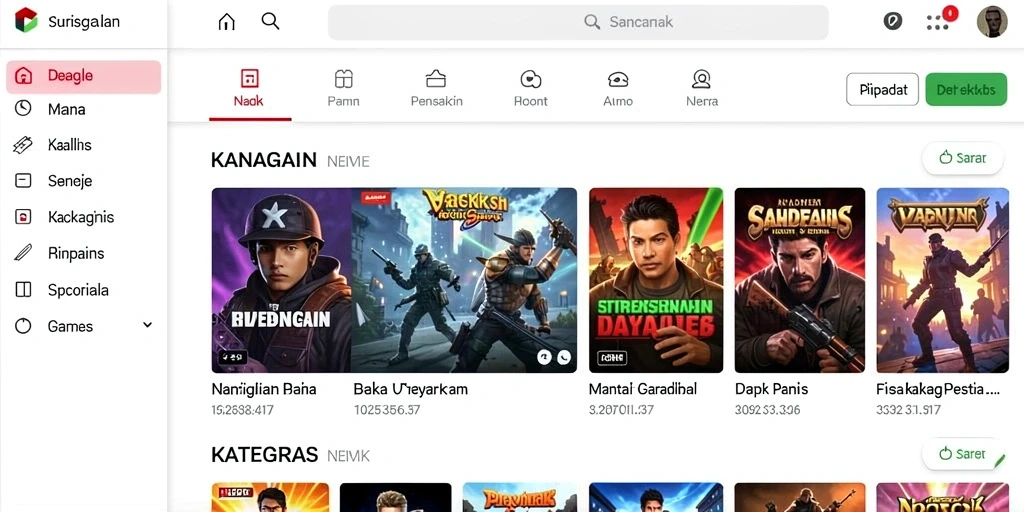Click the badge icon on RVEDNGAIN cover
The height and width of the screenshot is (512, 1024).
pos(233,357)
